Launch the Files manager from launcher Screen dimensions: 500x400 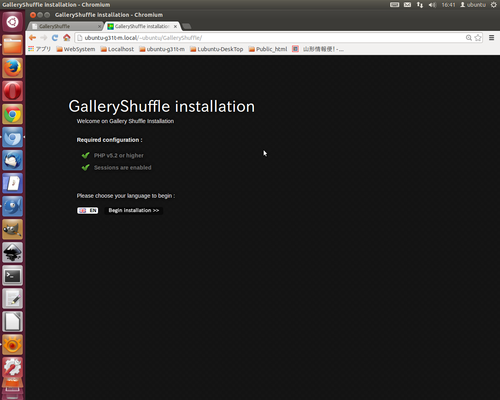(13, 45)
